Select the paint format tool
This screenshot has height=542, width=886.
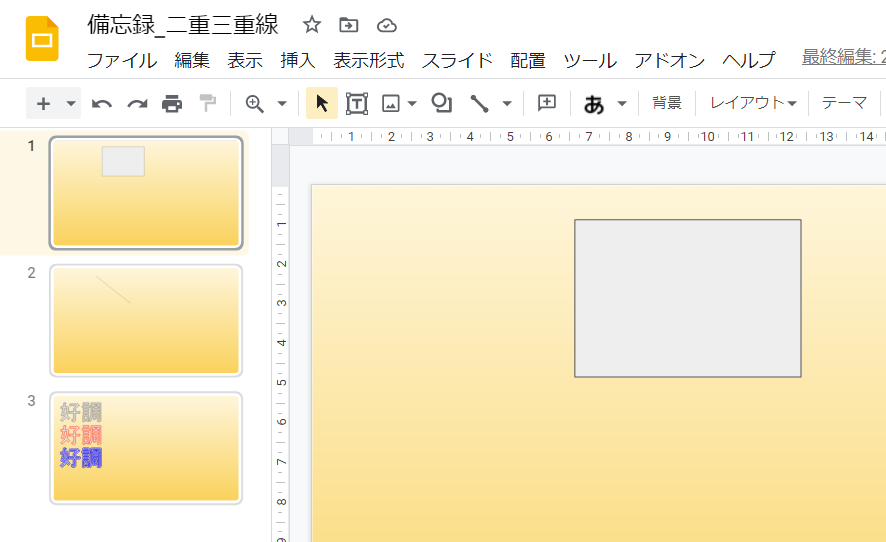(208, 103)
